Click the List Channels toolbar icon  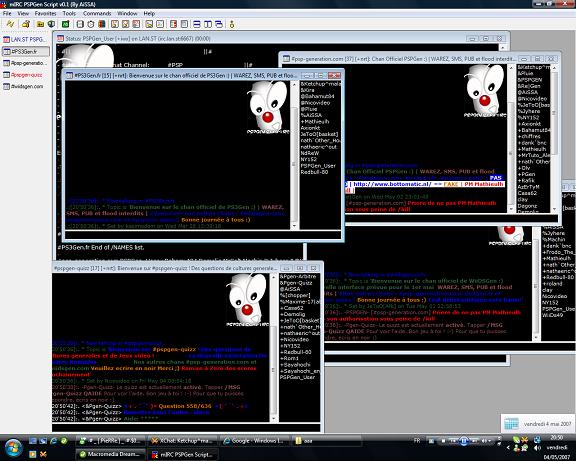(x=51, y=24)
